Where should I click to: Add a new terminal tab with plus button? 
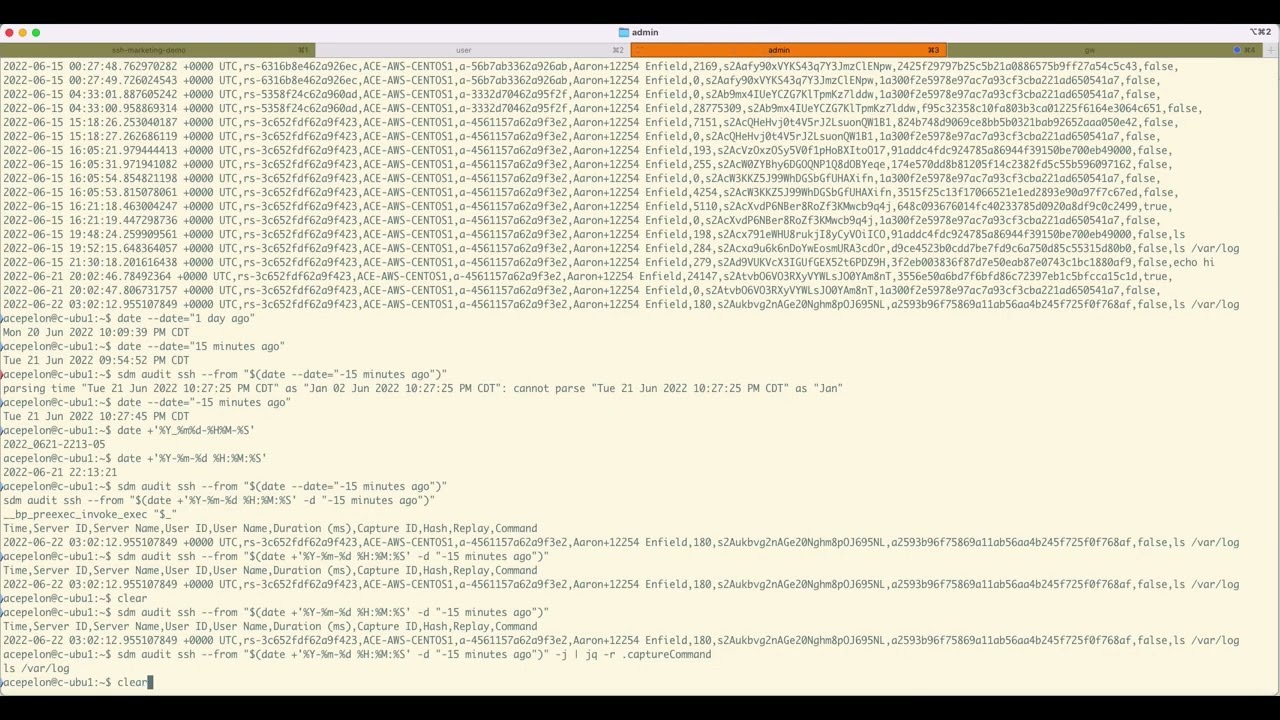point(1269,50)
